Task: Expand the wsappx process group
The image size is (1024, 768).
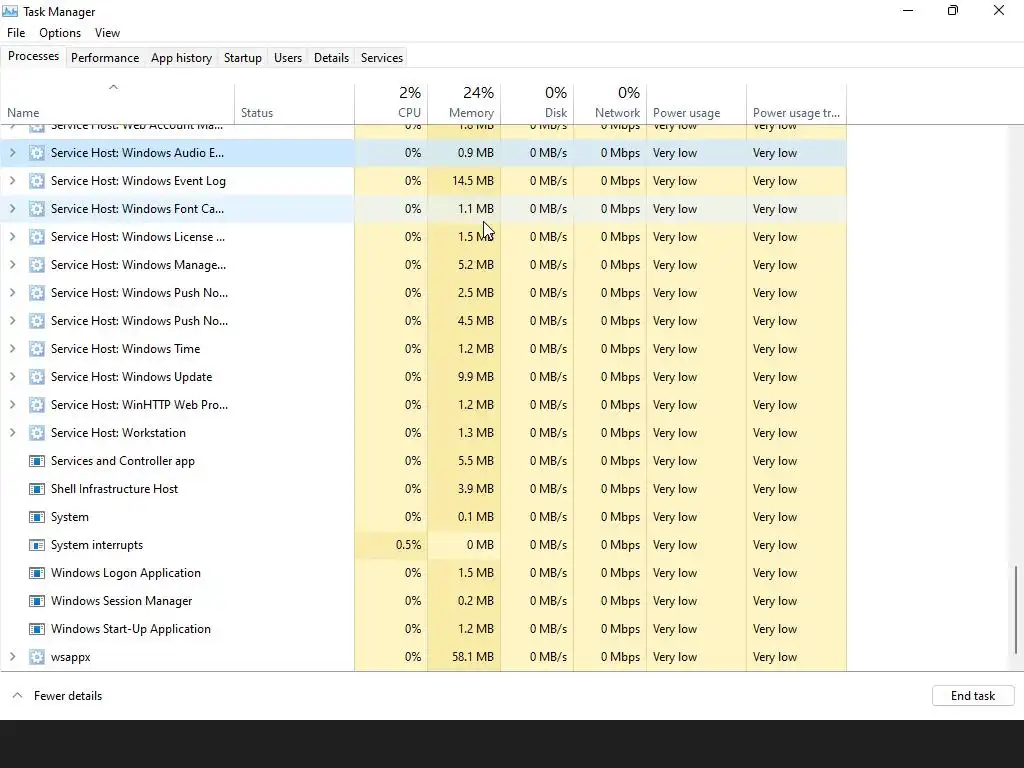Action: click(12, 657)
